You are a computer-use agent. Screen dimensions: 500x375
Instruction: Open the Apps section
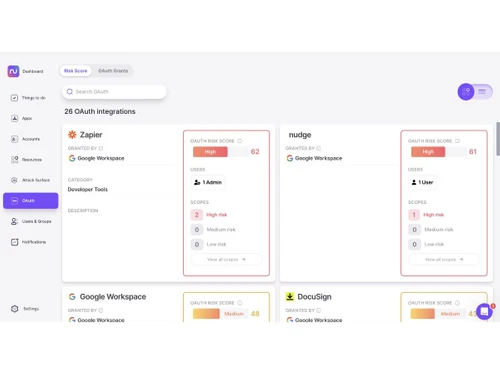coord(27,118)
